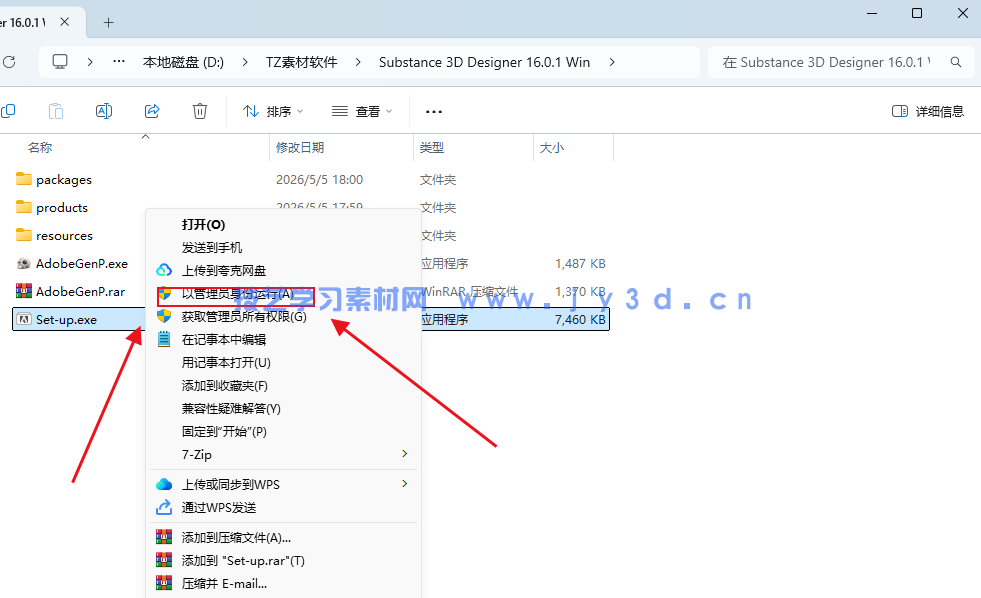Viewport: 981px width, 598px height.
Task: Click the delete trash icon
Action: (x=200, y=111)
